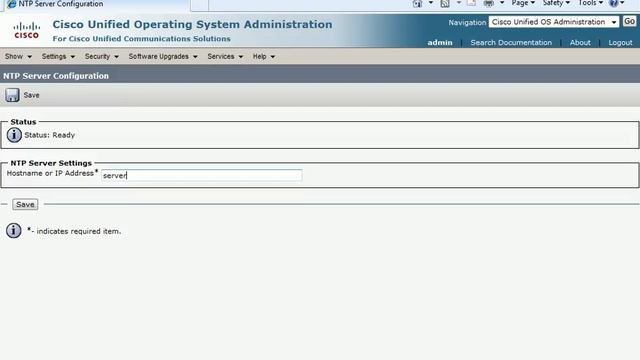Open the Help menu
The width and height of the screenshot is (640, 360).
(264, 56)
